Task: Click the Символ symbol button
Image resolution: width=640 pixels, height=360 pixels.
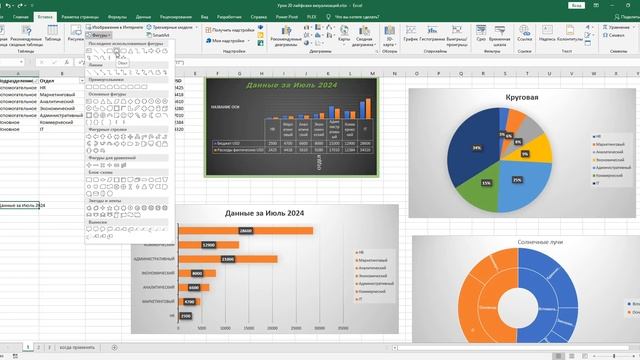Action: point(613,35)
